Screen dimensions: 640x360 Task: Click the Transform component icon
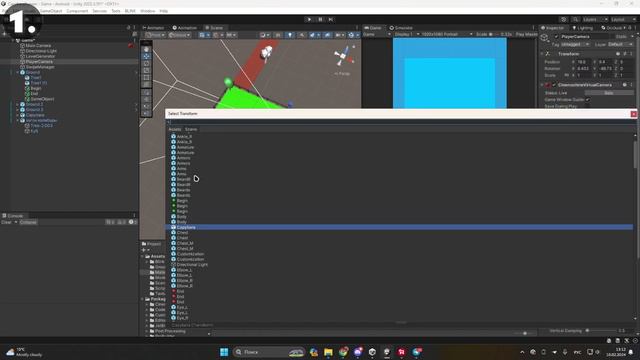pyautogui.click(x=548, y=54)
